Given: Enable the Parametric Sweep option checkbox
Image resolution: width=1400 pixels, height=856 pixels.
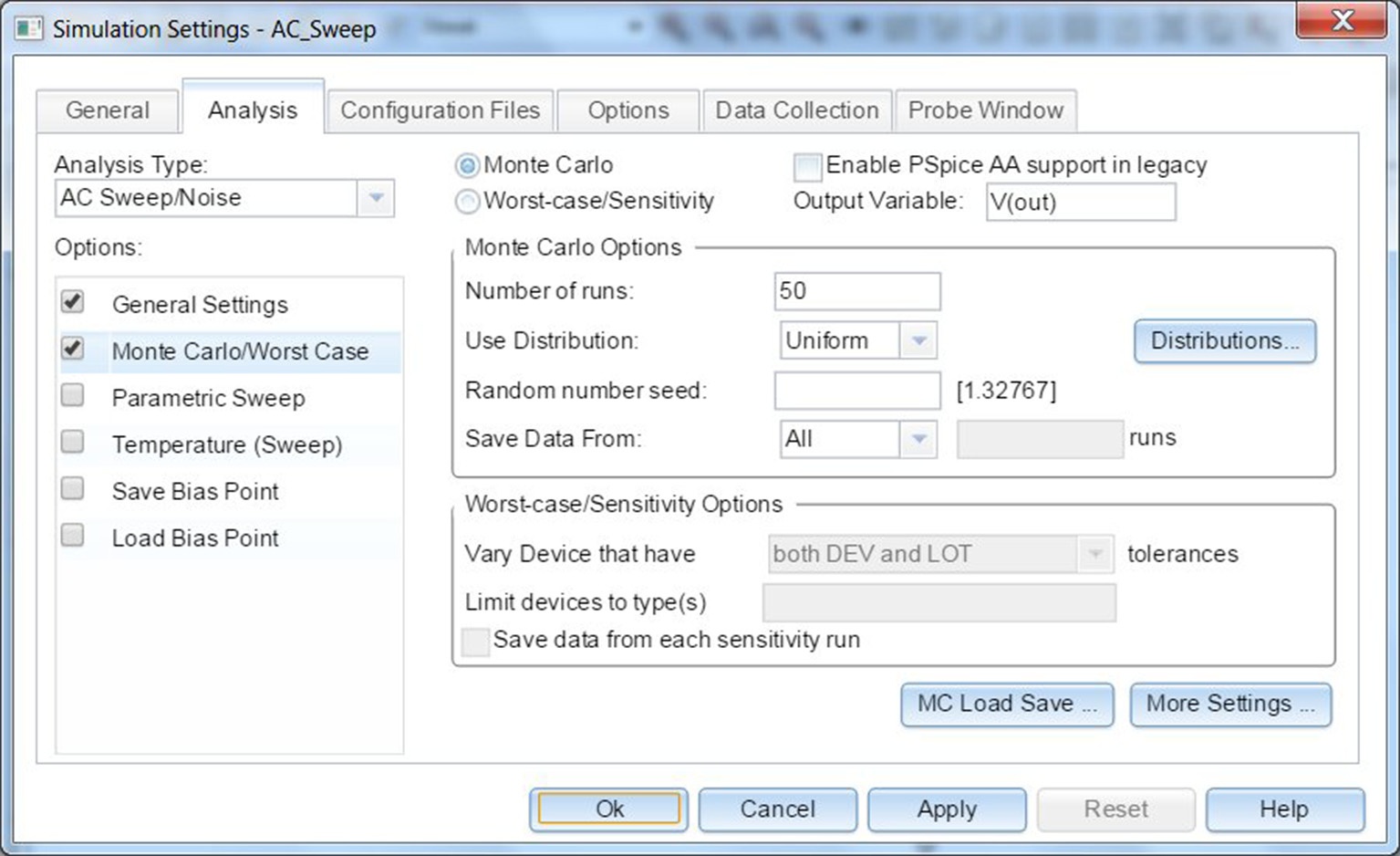Looking at the screenshot, I should [72, 396].
